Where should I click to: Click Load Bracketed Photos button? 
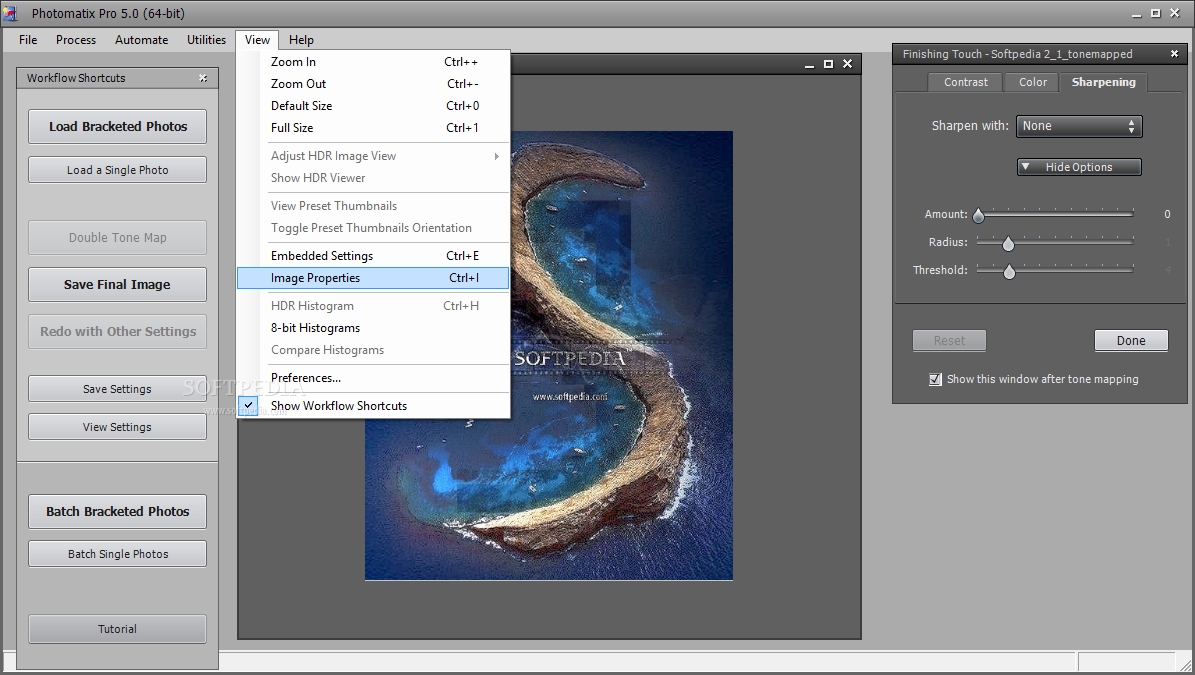pos(117,126)
